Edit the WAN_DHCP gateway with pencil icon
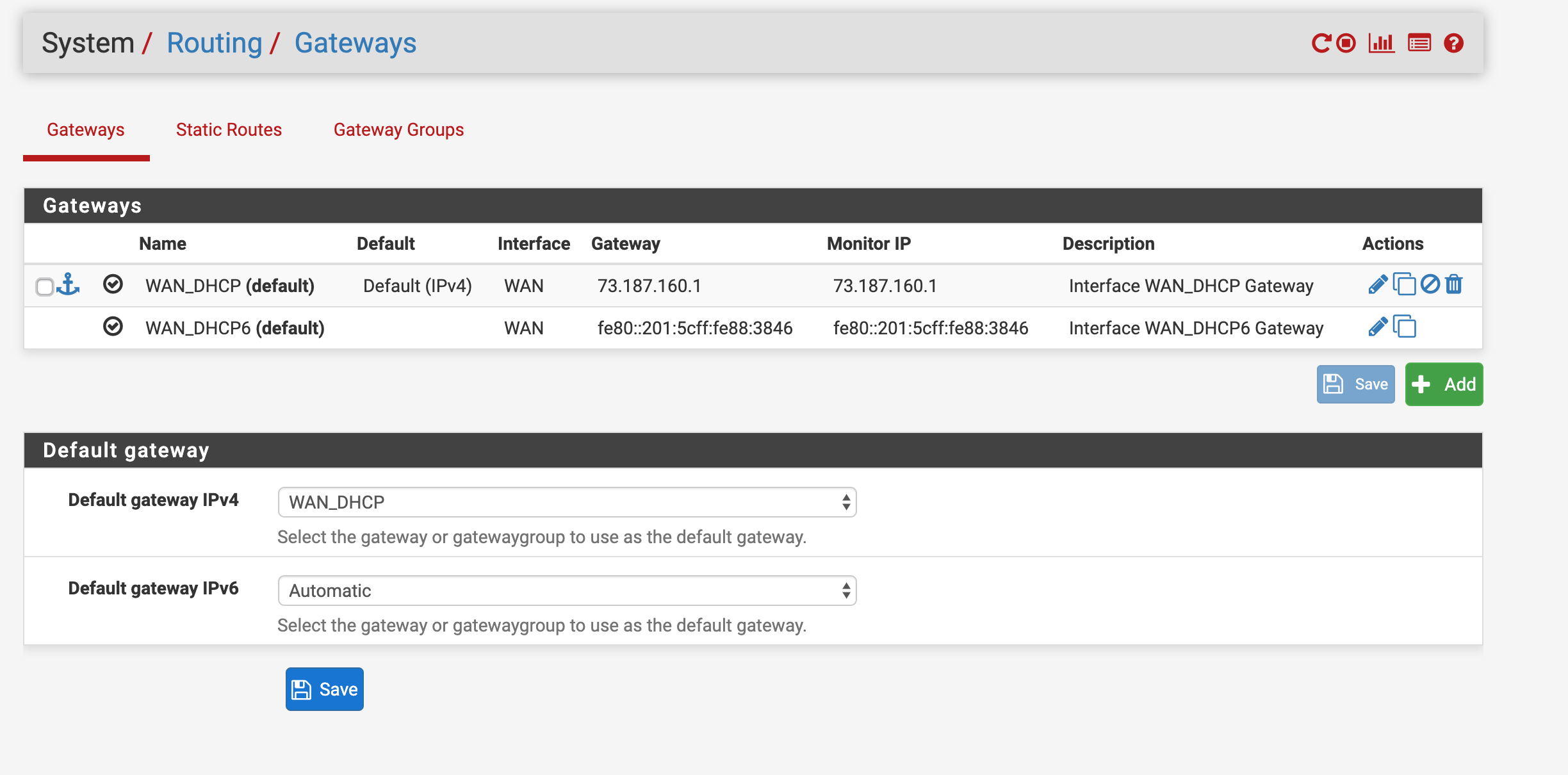The image size is (1568, 775). click(1377, 284)
